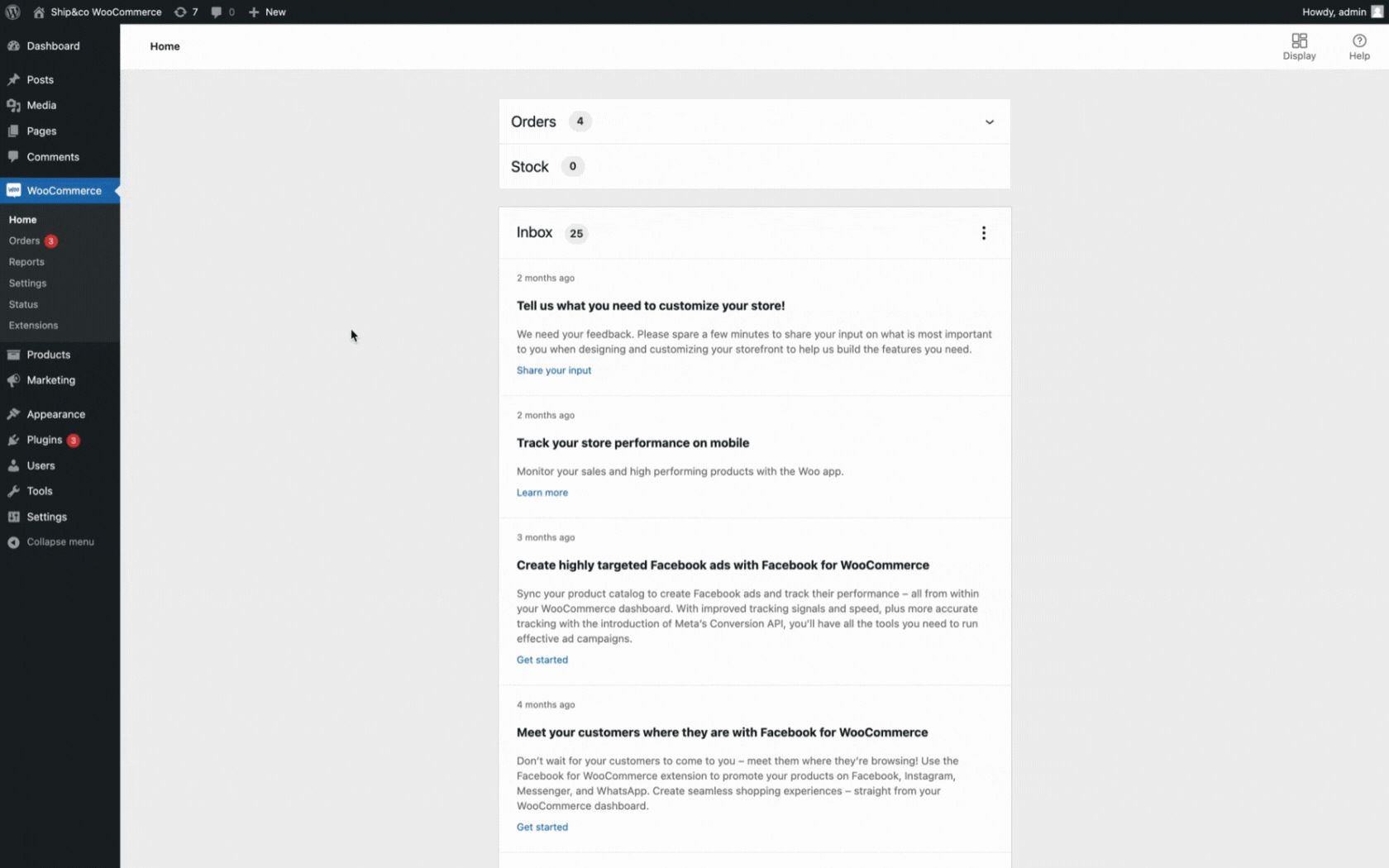The width and height of the screenshot is (1389, 868).
Task: Expand the Orders panel chevron
Action: pos(989,122)
